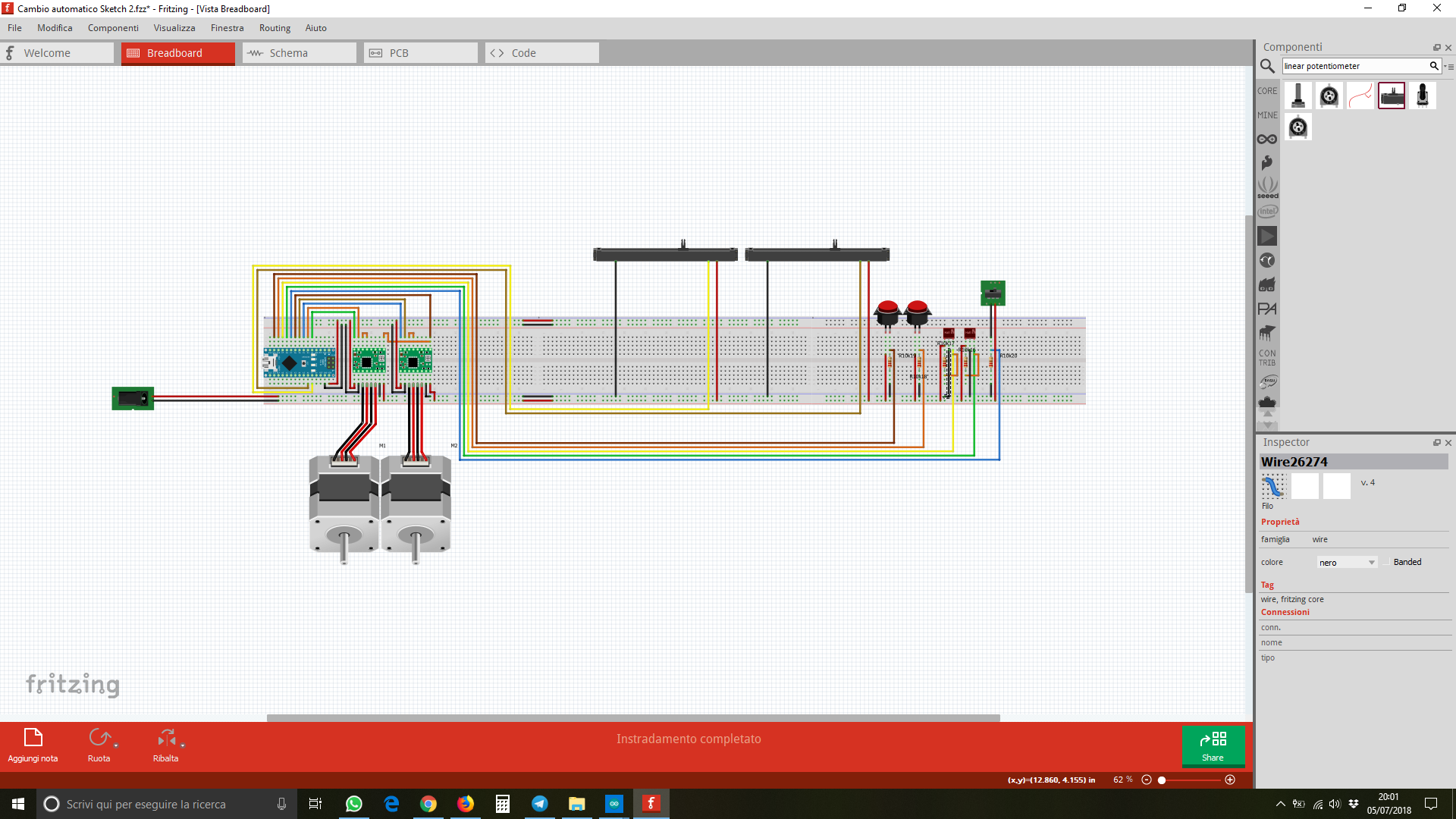This screenshot has height=819, width=1456.
Task: Click the zoom slider handle
Action: tap(1162, 780)
